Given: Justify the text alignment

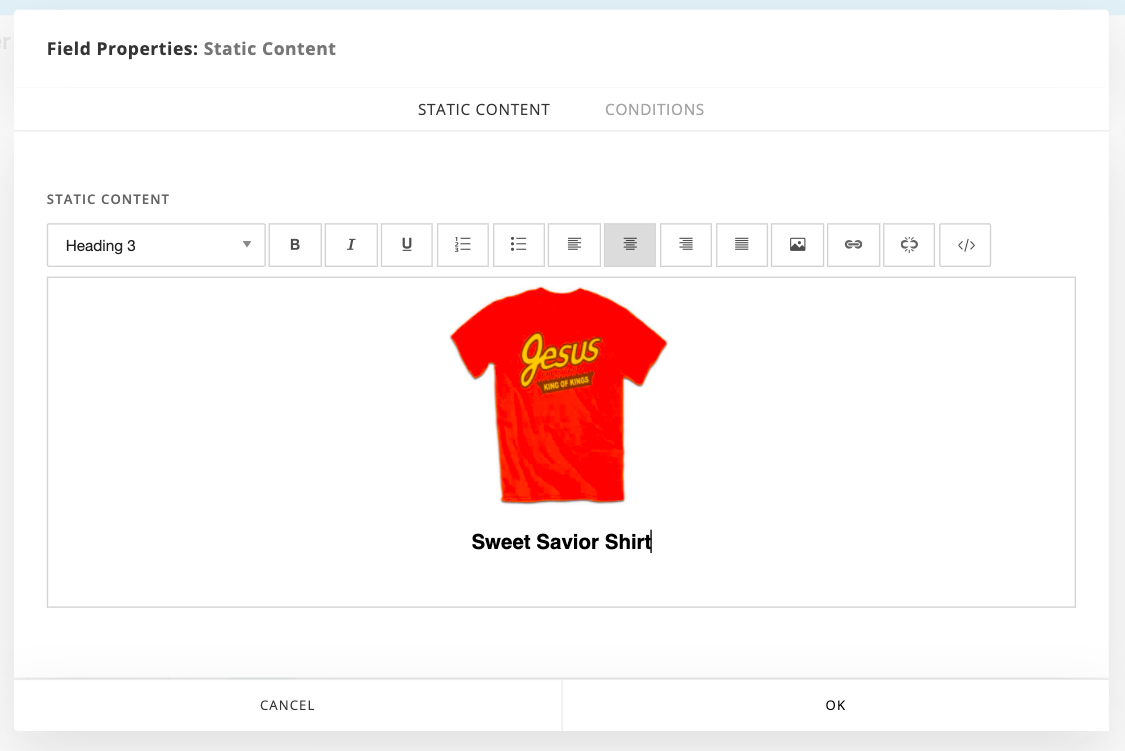Looking at the screenshot, I should (x=742, y=245).
